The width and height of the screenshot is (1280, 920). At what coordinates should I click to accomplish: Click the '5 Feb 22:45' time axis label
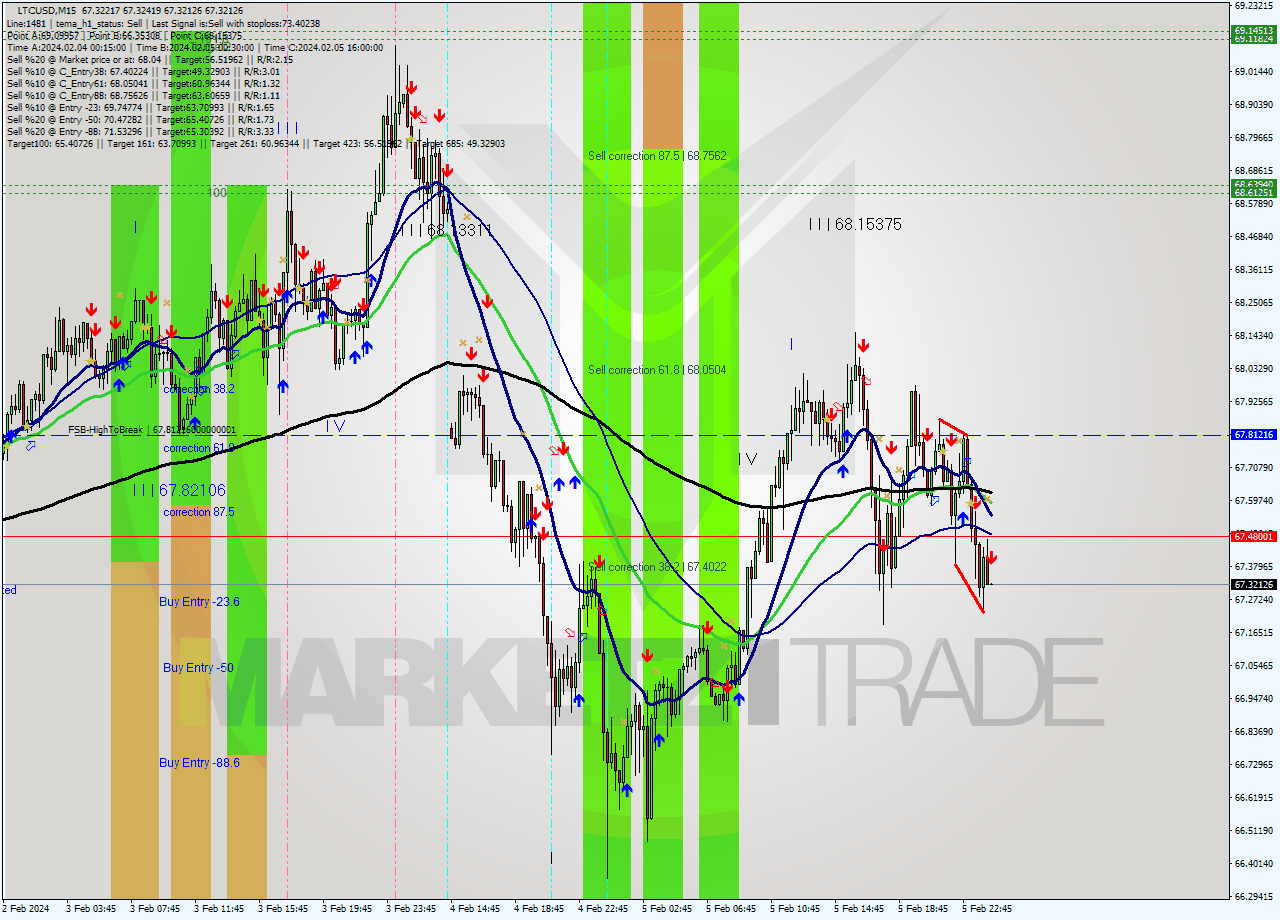click(987, 909)
